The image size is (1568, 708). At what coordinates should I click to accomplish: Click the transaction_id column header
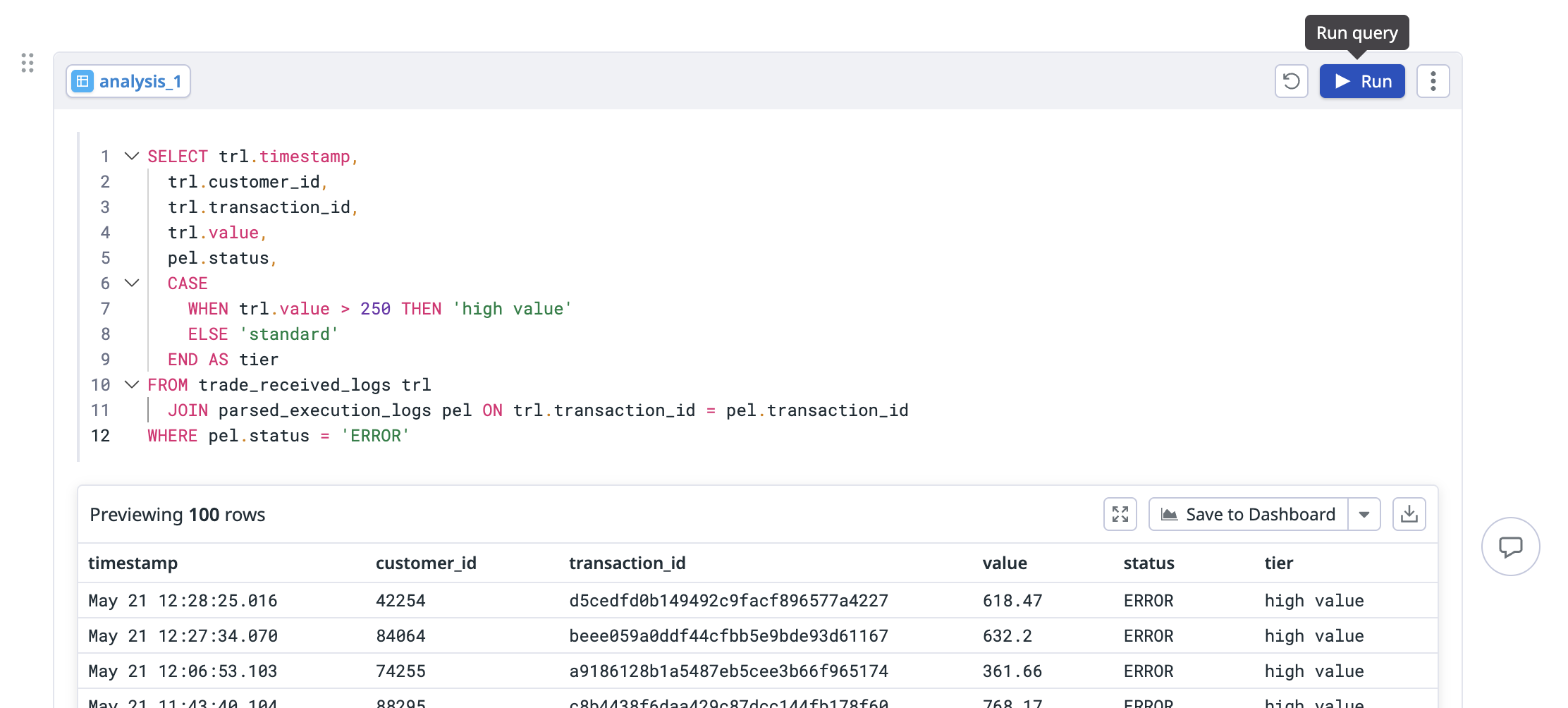pos(627,563)
